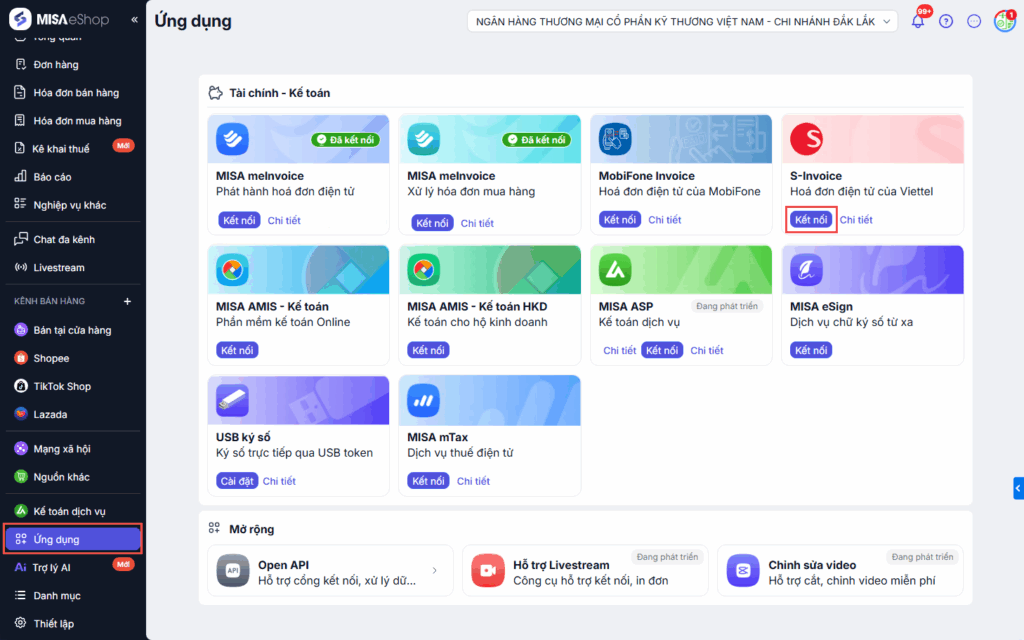This screenshot has width=1024, height=640.
Task: Click the MISA eSign feather icon
Action: (807, 270)
